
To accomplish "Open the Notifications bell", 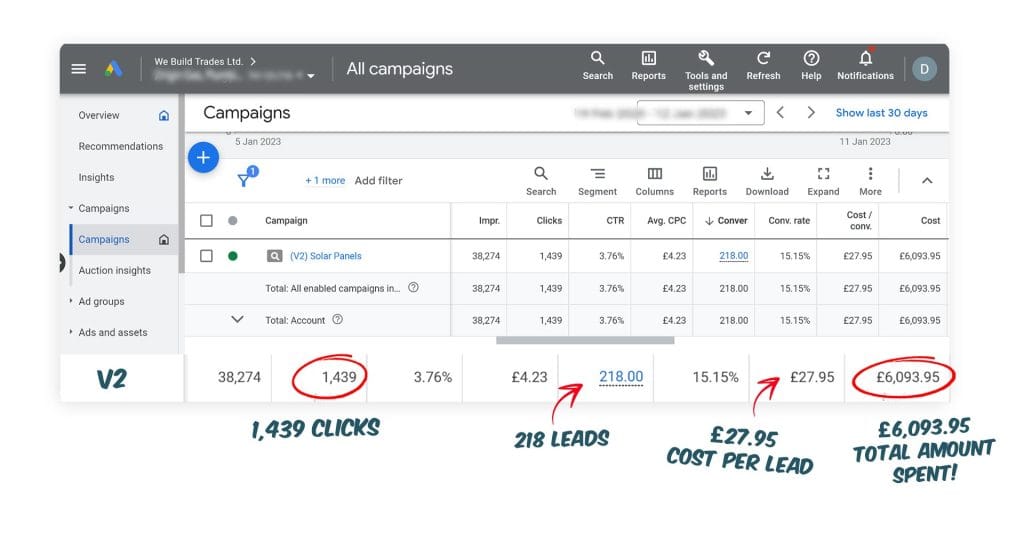I will point(865,58).
